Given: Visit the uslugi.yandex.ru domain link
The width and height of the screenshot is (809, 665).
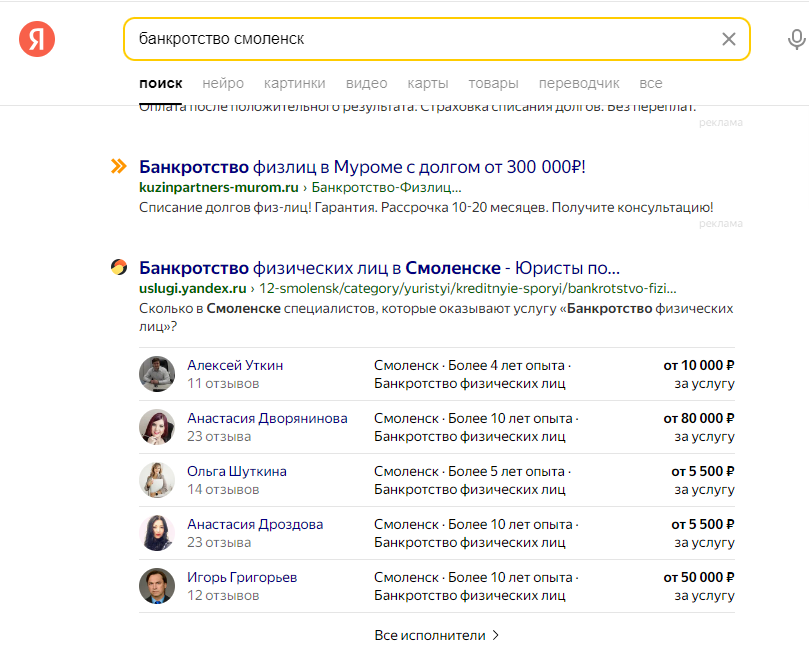Looking at the screenshot, I should click(x=192, y=288).
